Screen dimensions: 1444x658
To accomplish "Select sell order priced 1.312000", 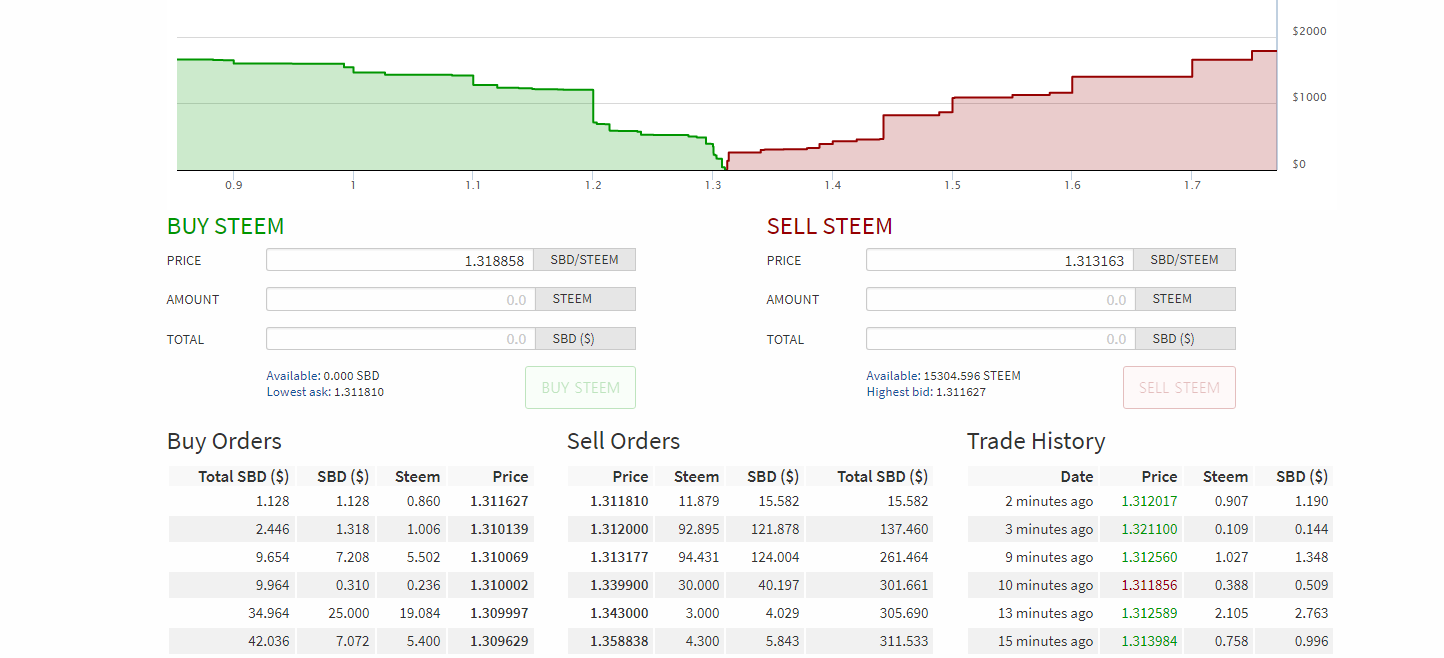I will tap(751, 529).
